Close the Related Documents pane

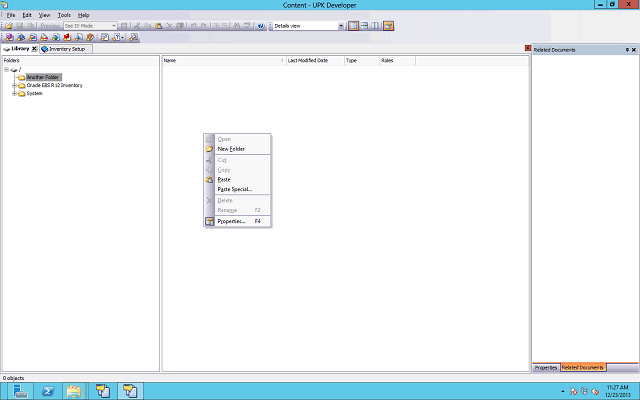point(634,50)
